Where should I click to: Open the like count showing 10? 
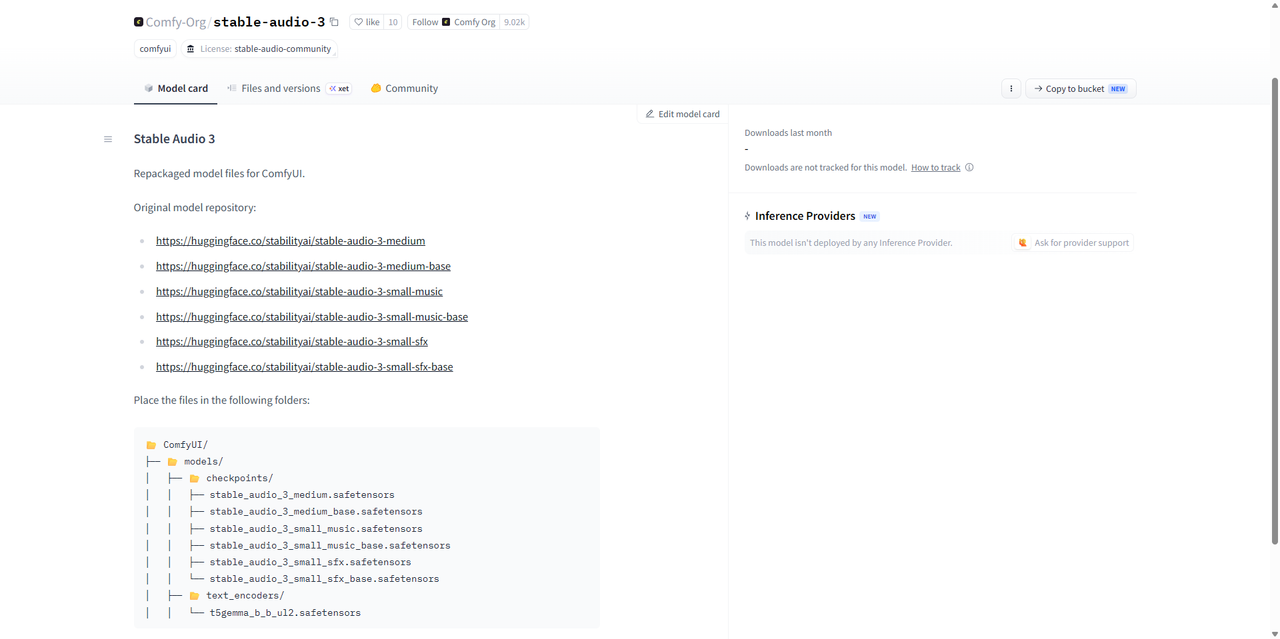(x=393, y=22)
